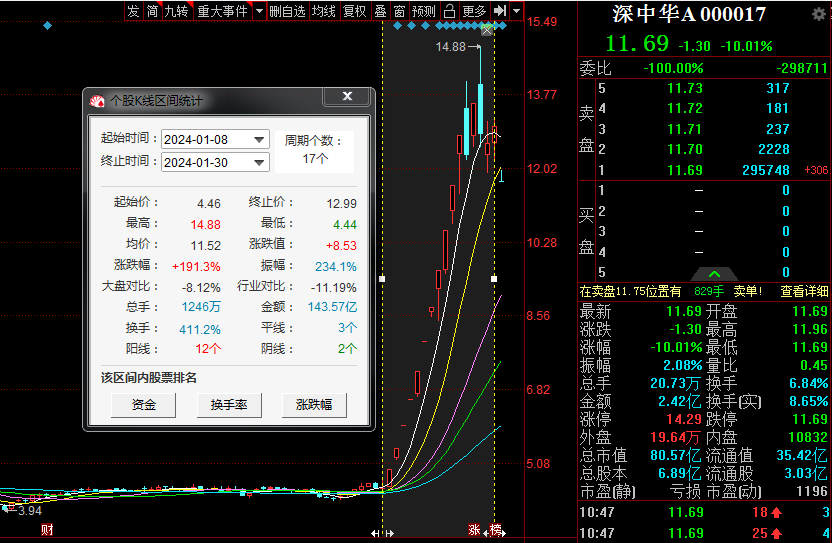832x543 pixels.
Task: Click the 深中华A 000017 stock title
Action: click(x=689, y=14)
